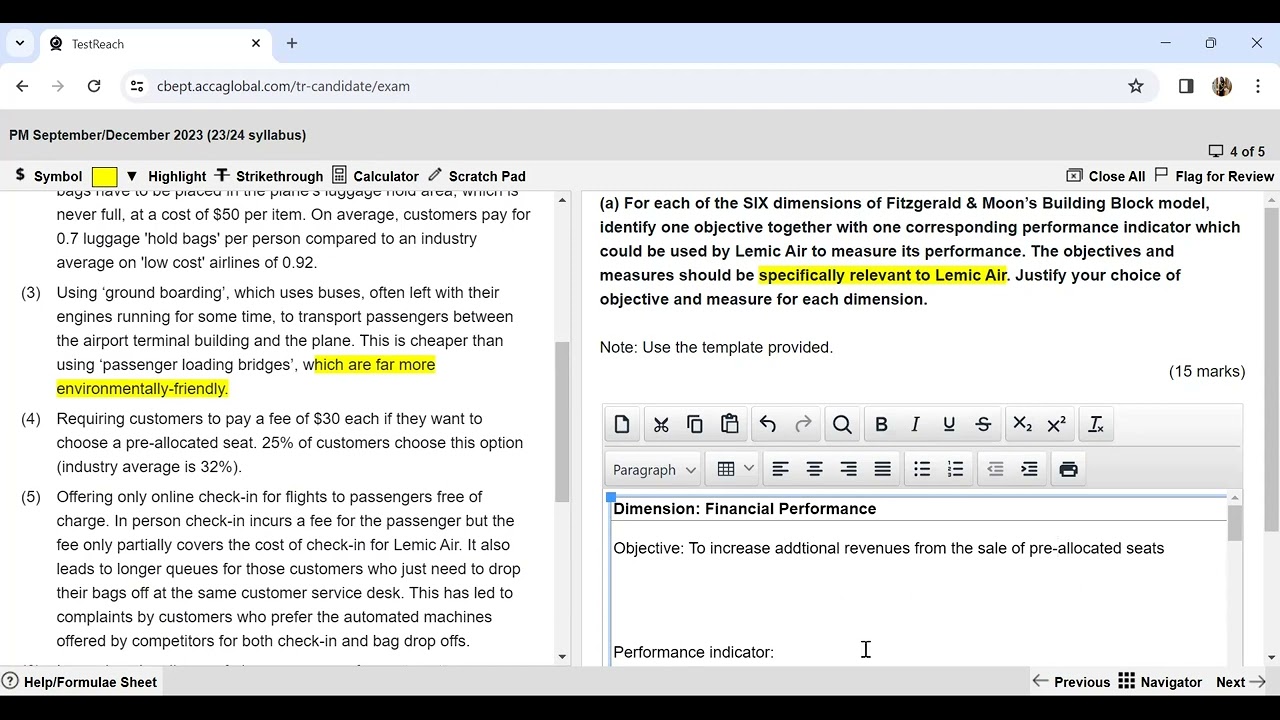Click the answer editor scrollbar thumb
1280x720 pixels.
pos(1235,523)
